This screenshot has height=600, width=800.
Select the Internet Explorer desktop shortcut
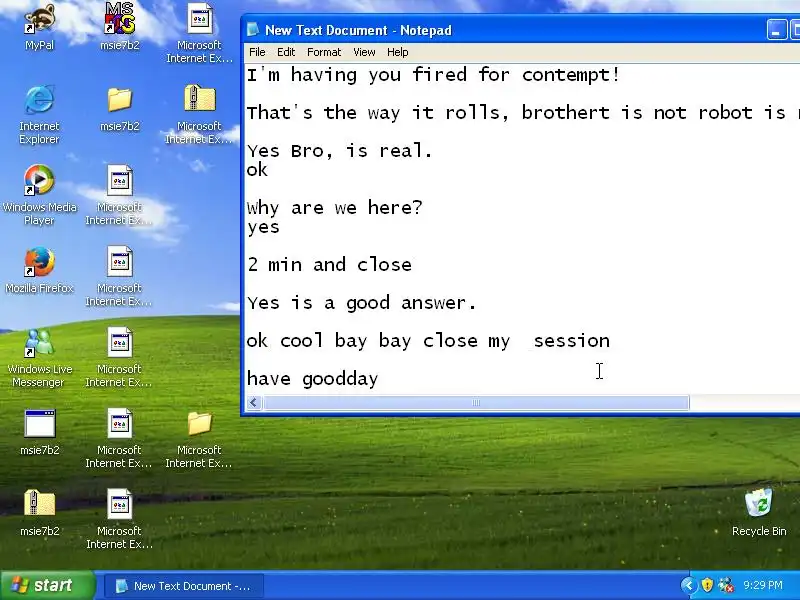(x=39, y=115)
